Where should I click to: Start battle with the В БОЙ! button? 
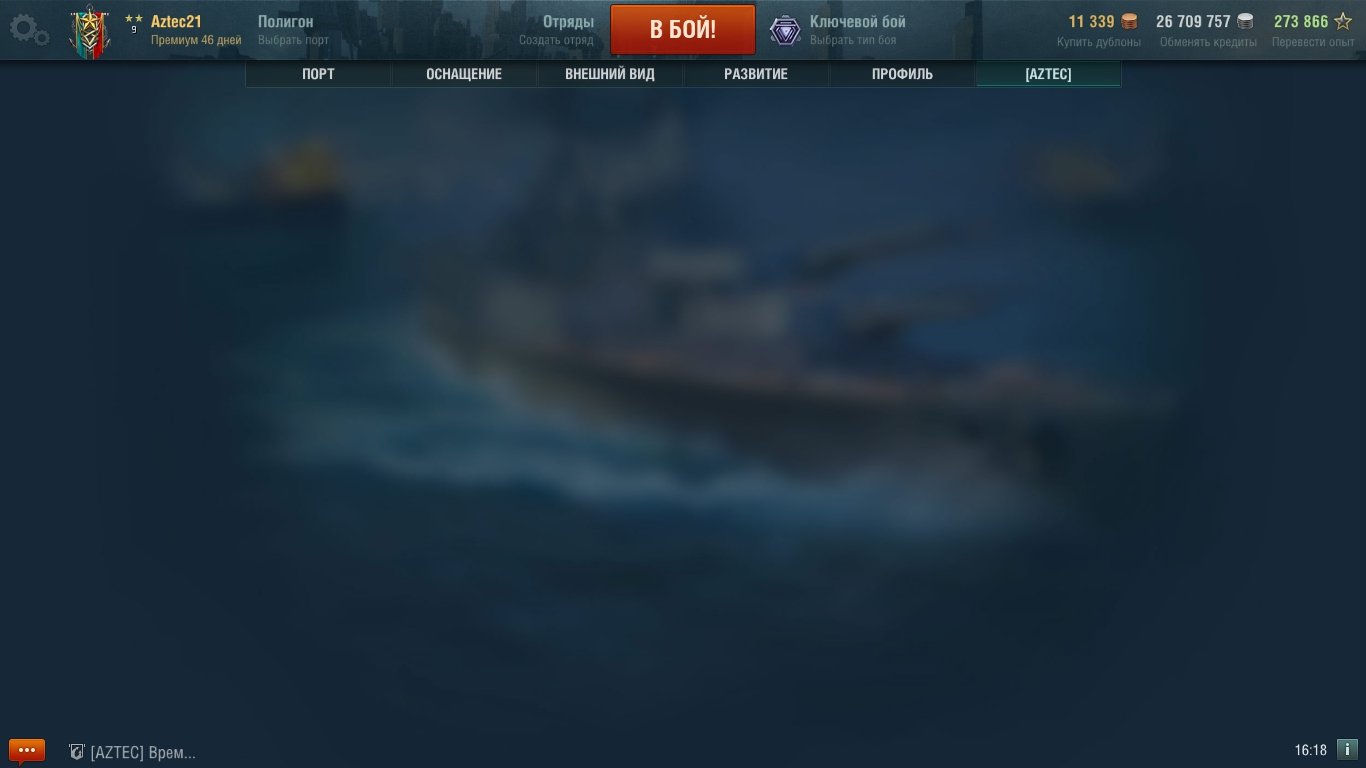click(x=683, y=29)
